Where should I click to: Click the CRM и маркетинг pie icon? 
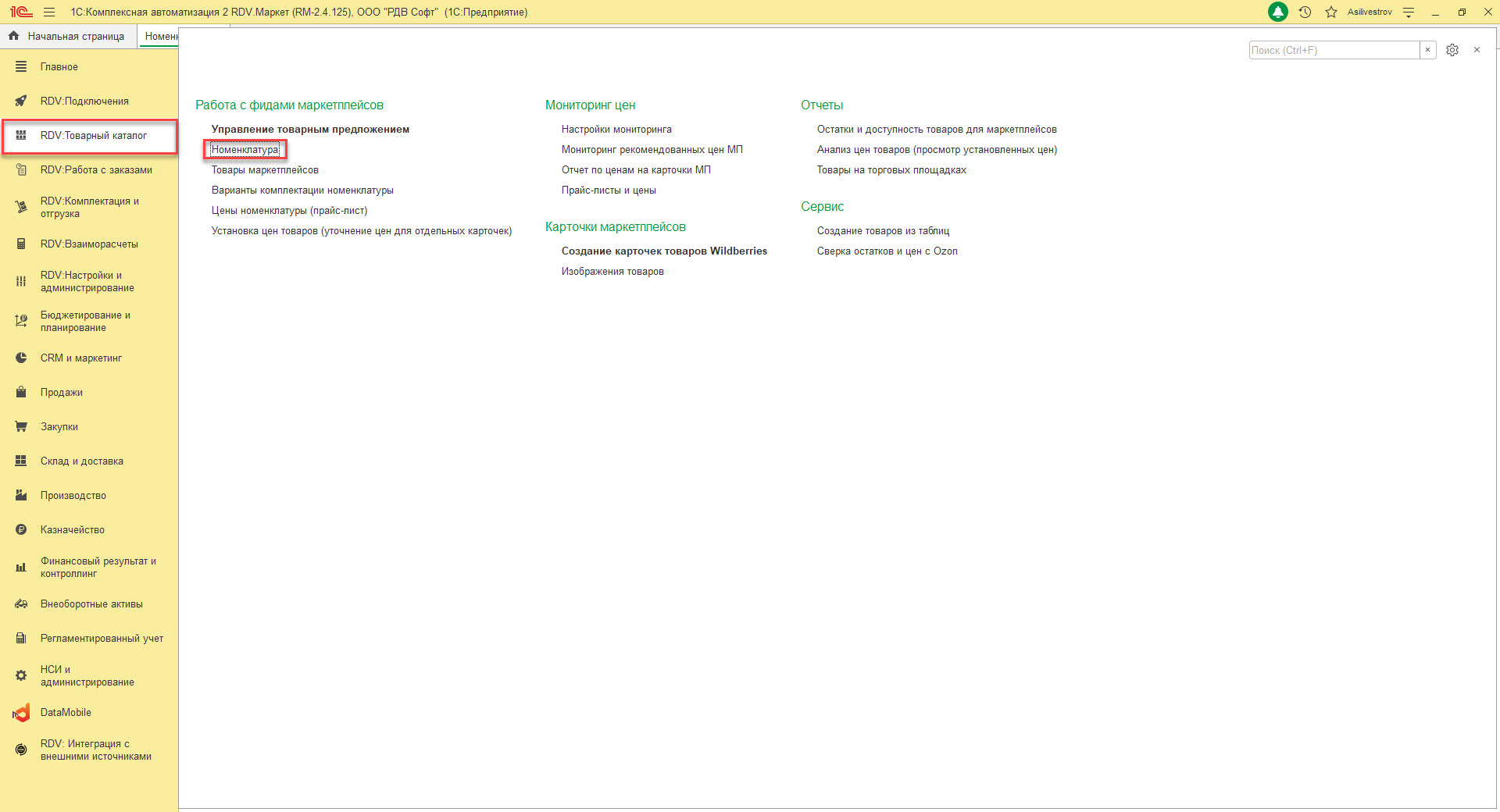pyautogui.click(x=21, y=358)
